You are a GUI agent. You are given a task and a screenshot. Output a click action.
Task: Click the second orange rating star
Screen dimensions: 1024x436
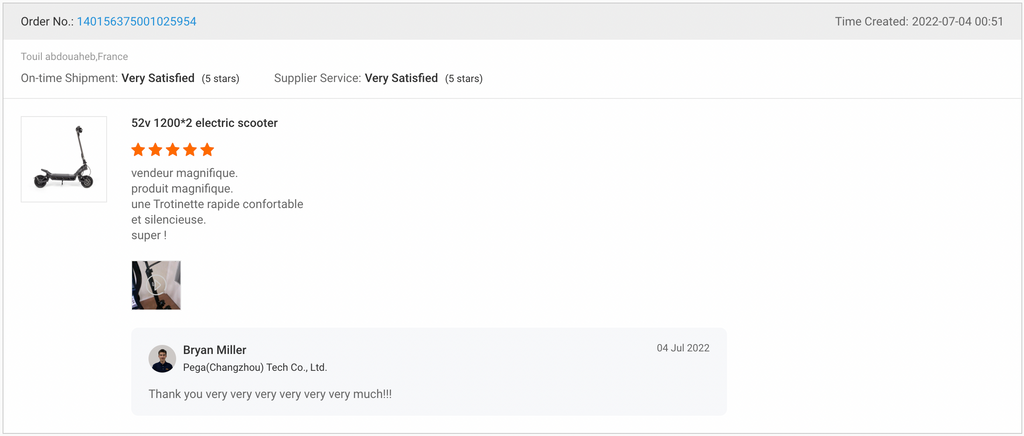[x=155, y=150]
